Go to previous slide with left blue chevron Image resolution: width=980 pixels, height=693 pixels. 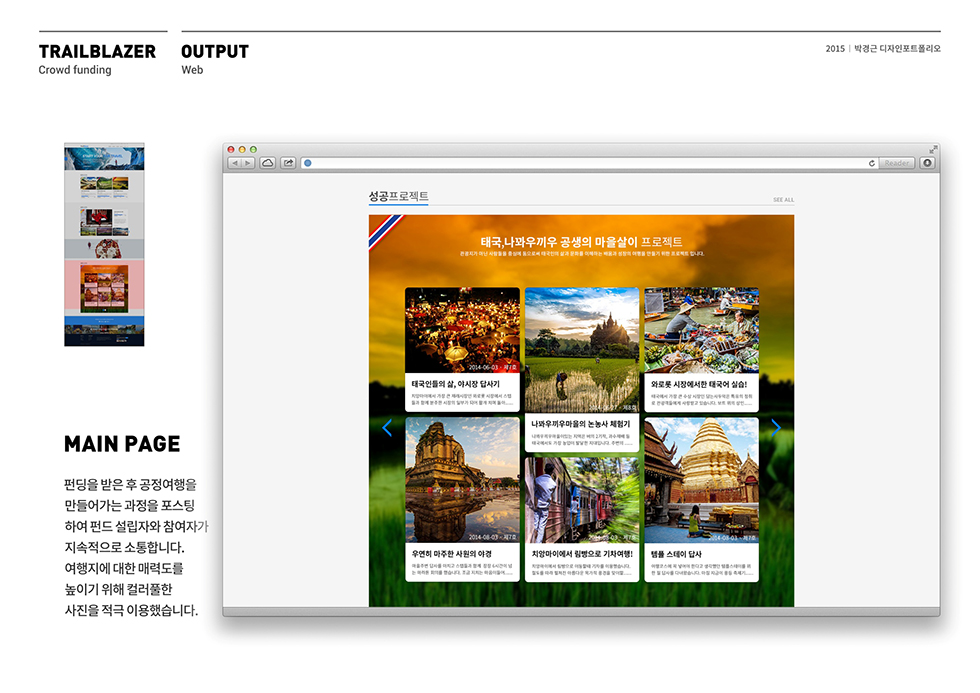(x=387, y=428)
